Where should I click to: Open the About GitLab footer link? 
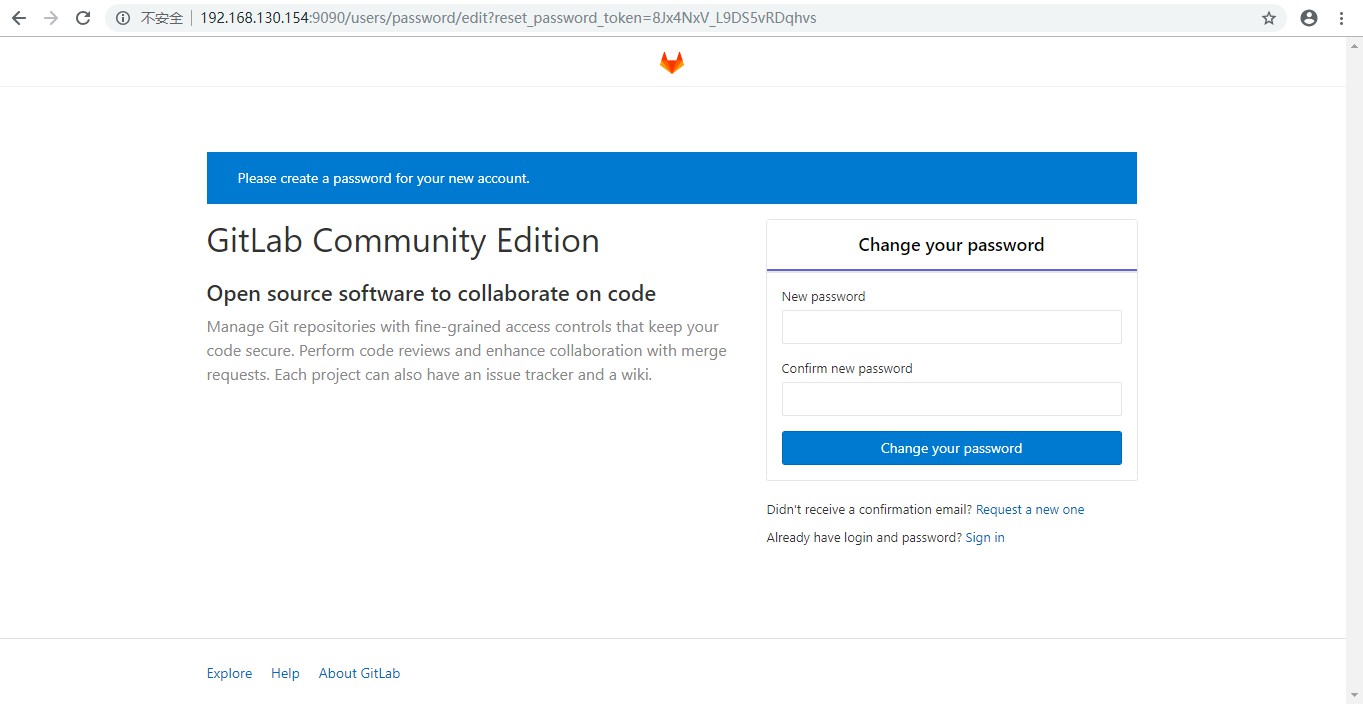point(359,674)
